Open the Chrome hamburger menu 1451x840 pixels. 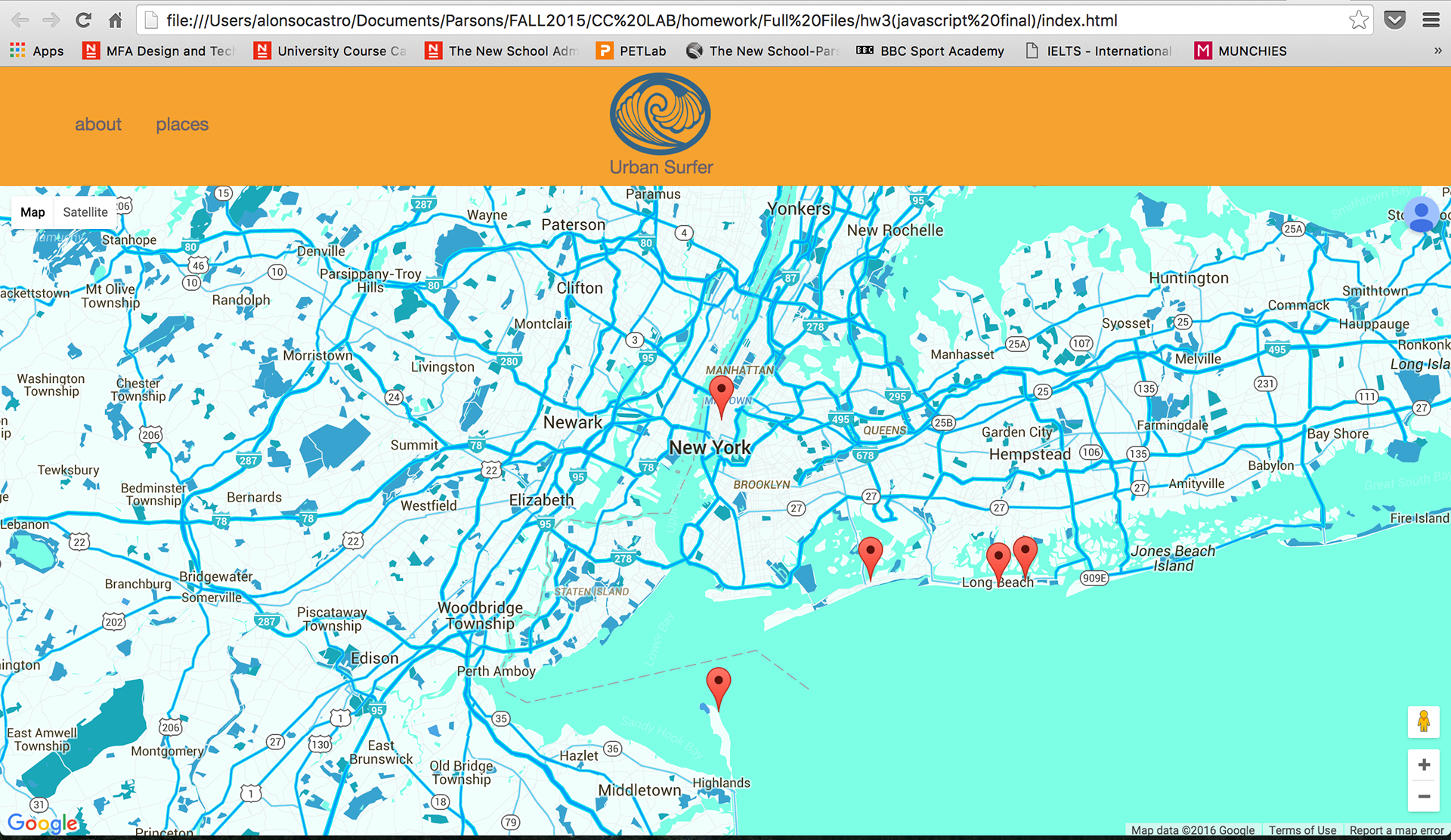pyautogui.click(x=1431, y=20)
